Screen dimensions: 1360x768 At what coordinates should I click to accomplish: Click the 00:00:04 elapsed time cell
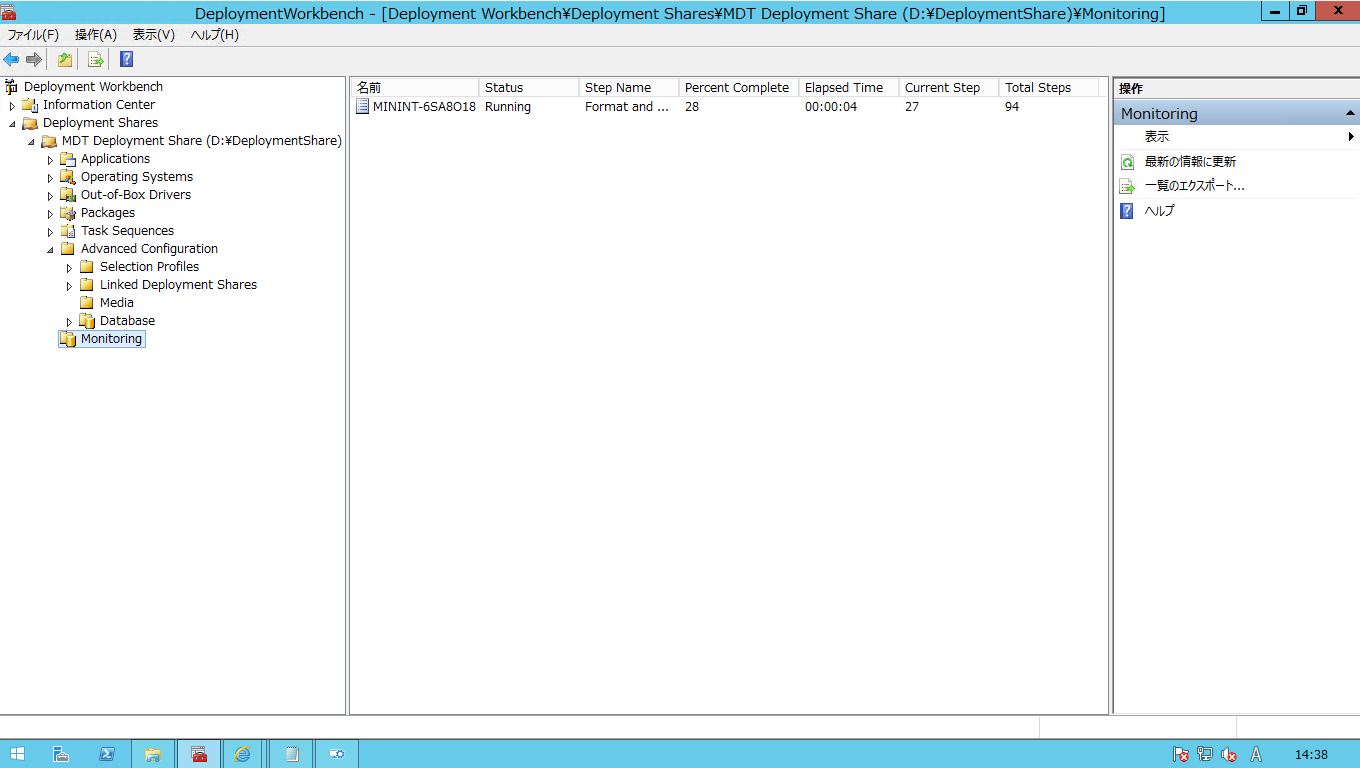(831, 107)
